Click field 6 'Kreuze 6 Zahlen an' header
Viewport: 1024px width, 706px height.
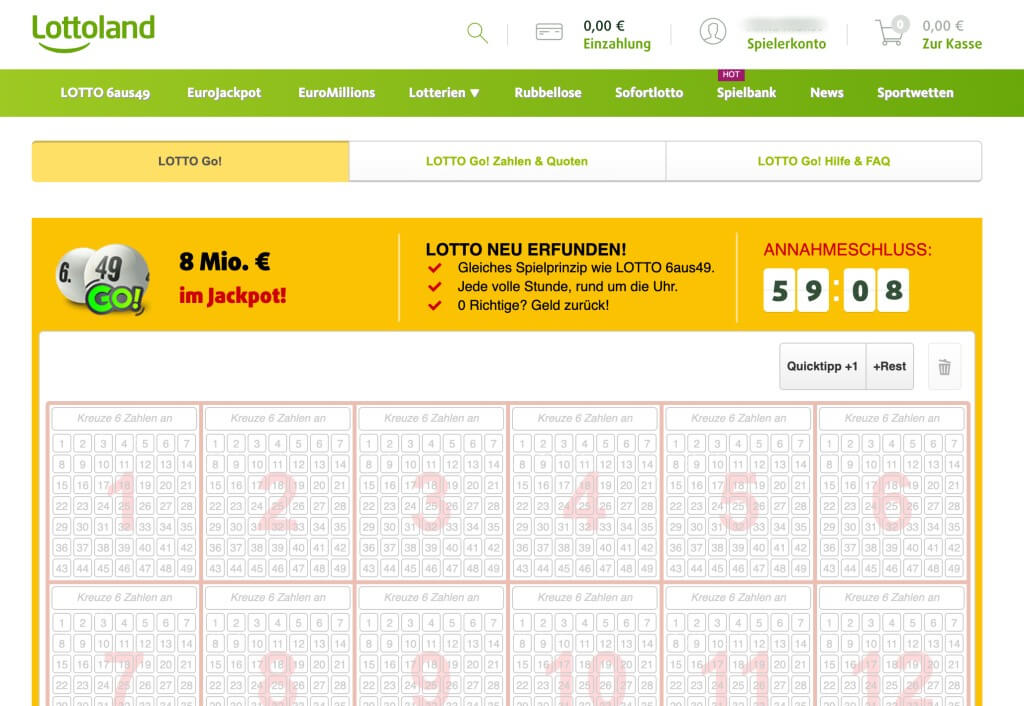point(892,418)
